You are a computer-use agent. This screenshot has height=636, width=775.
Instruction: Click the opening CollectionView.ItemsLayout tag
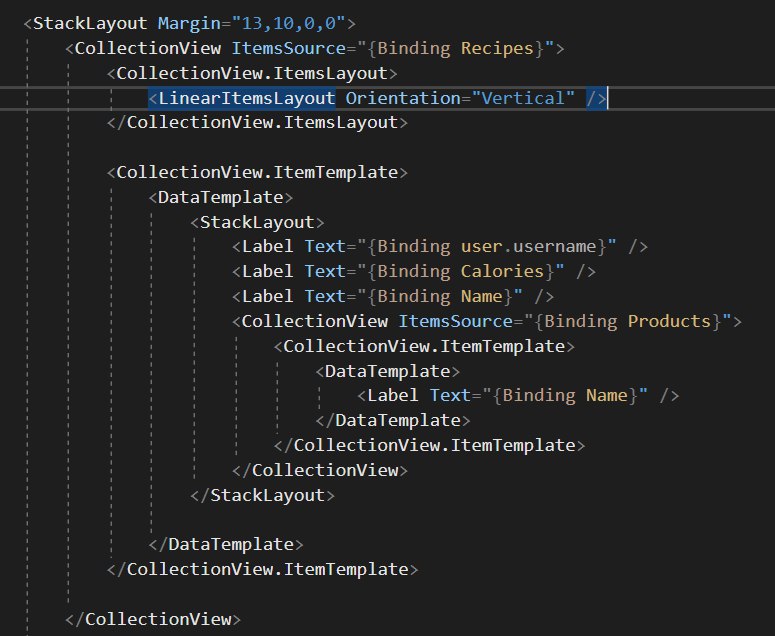tap(252, 73)
